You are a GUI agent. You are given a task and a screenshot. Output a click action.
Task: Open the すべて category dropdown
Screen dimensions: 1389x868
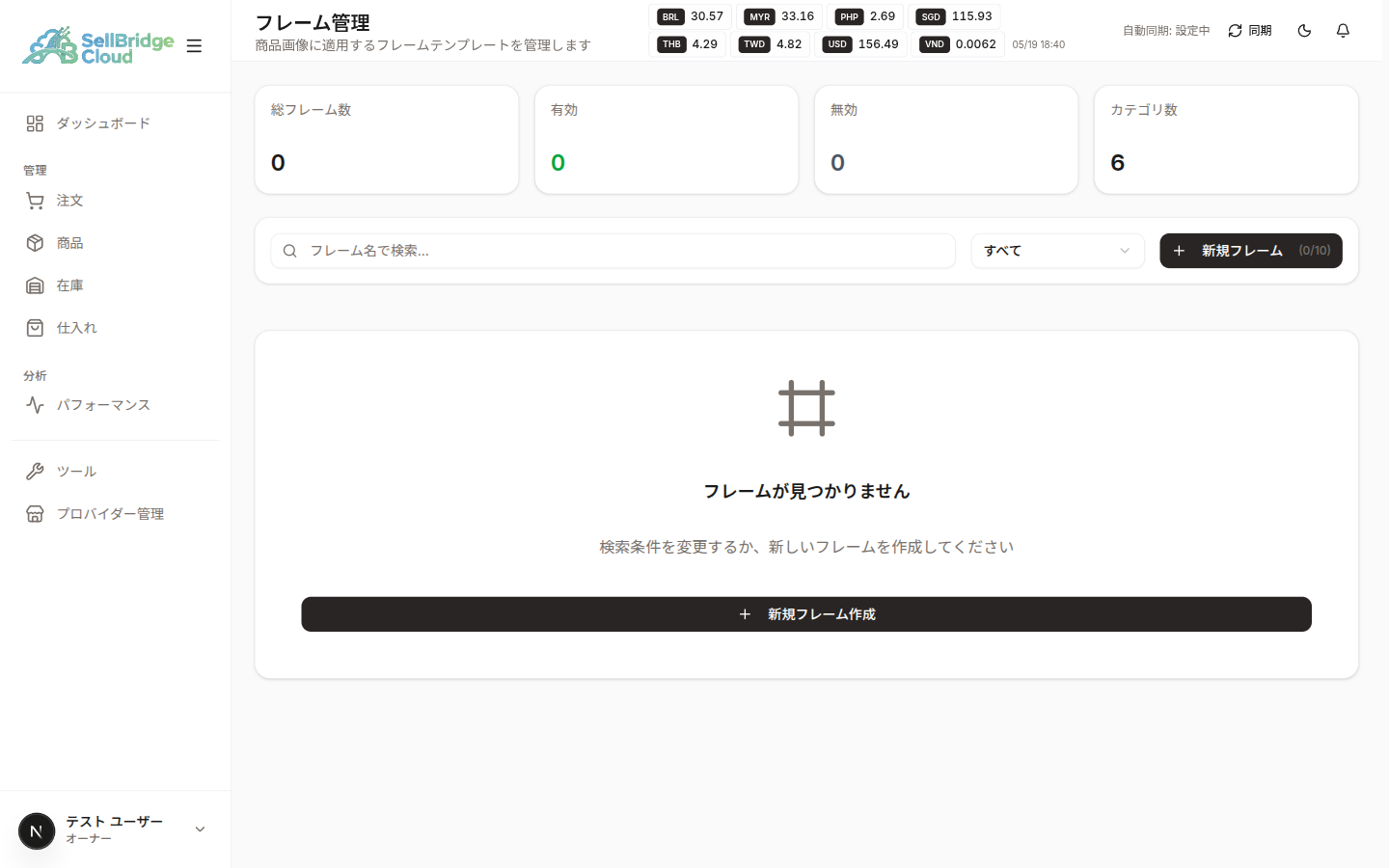1057,251
